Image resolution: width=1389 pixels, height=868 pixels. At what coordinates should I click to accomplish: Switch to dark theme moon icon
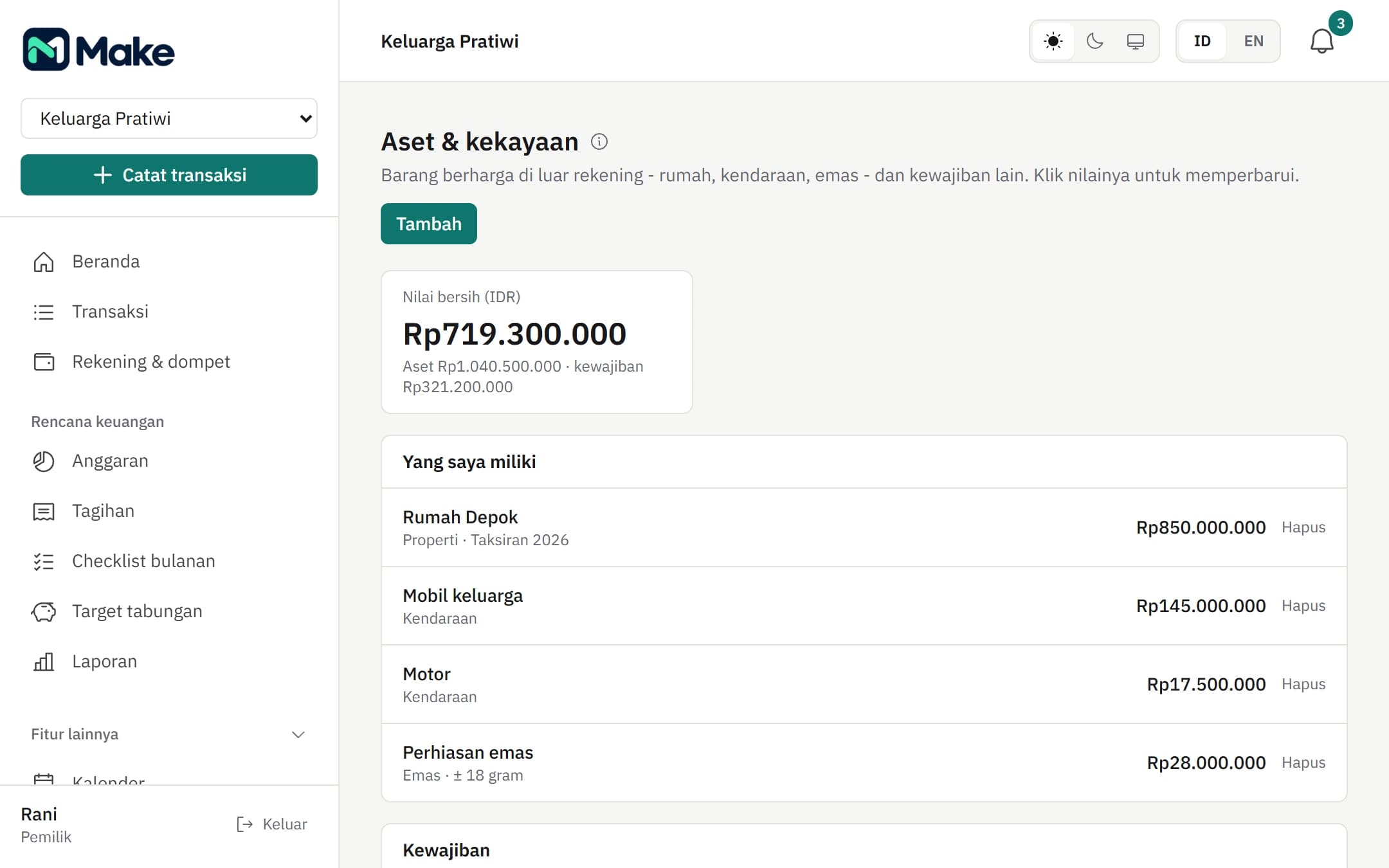(x=1094, y=41)
